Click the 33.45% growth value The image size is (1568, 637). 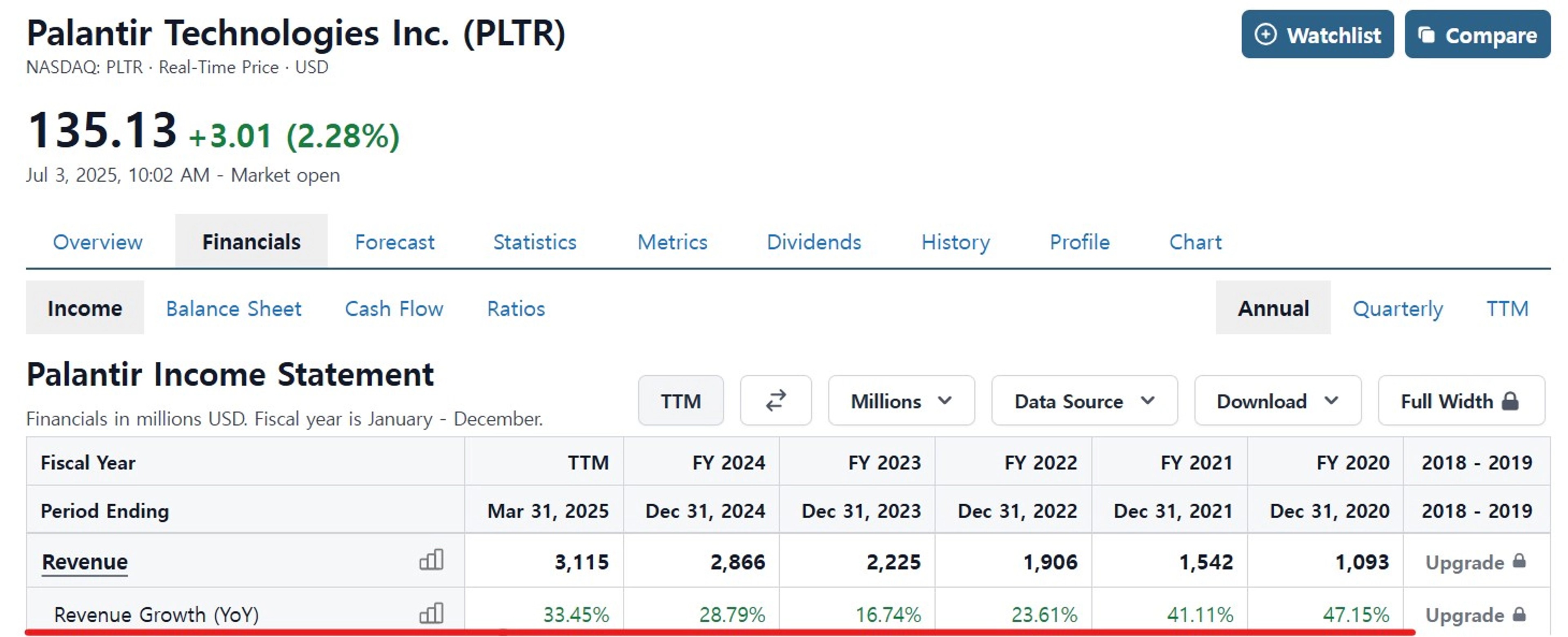coord(576,615)
